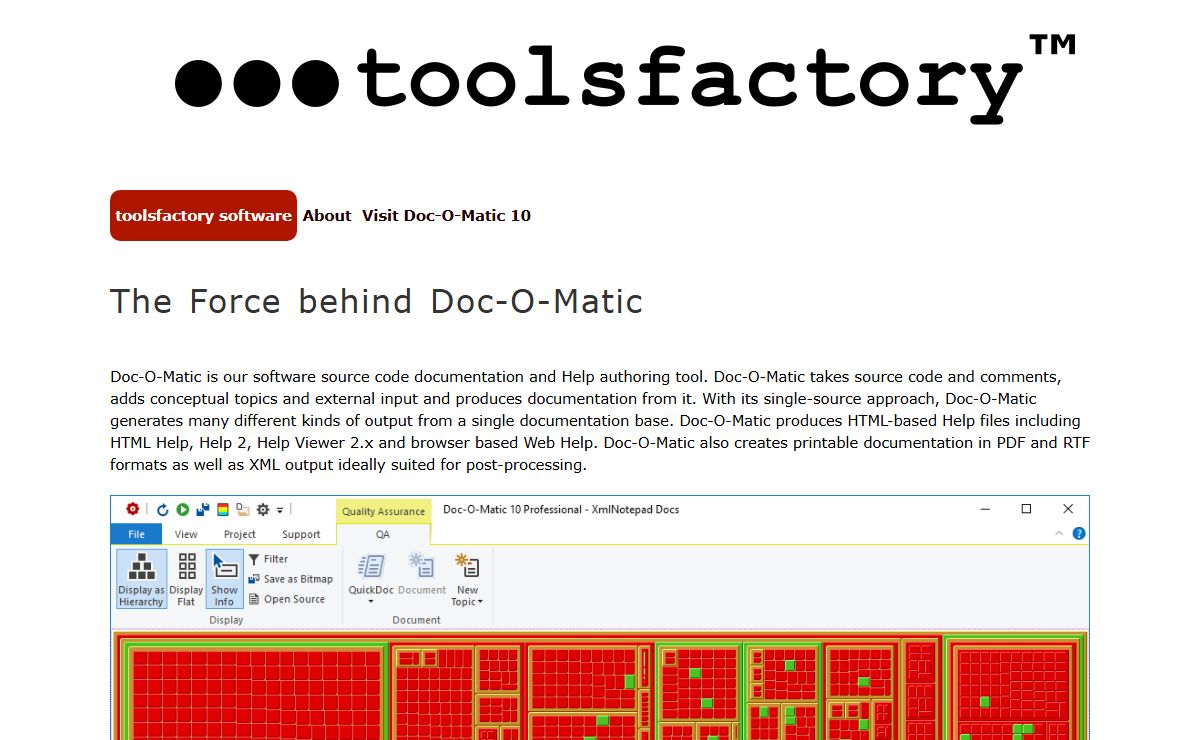Screen dimensions: 1200x740
Task: Follow the Visit Doc-O-Matic 10 link
Action: click(x=446, y=216)
